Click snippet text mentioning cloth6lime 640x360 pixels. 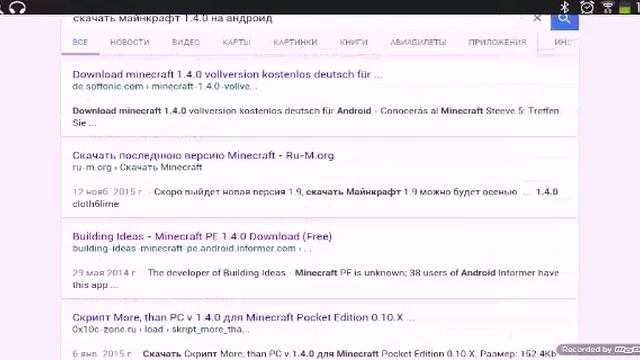pos(315,198)
